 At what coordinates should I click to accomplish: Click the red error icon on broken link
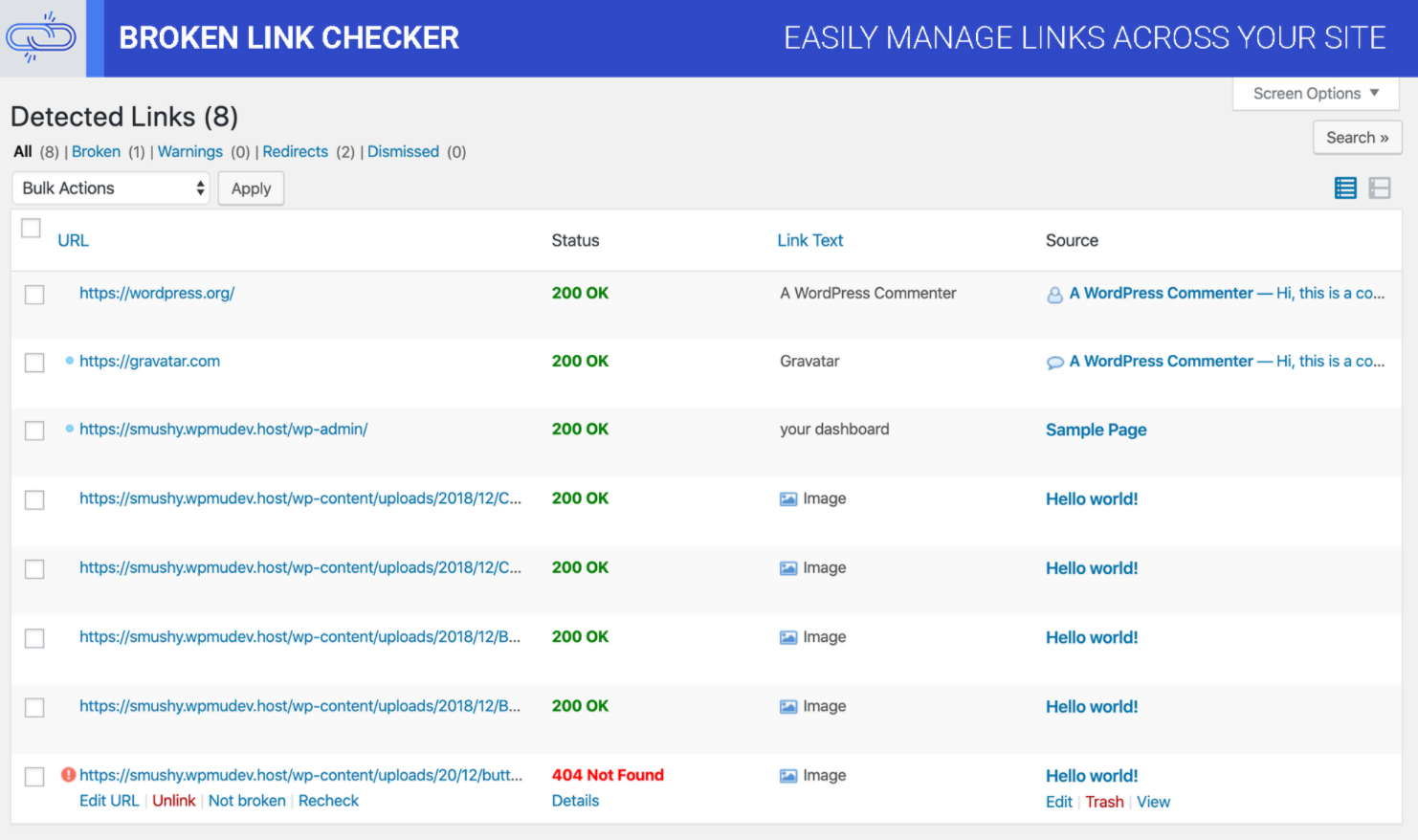(69, 775)
